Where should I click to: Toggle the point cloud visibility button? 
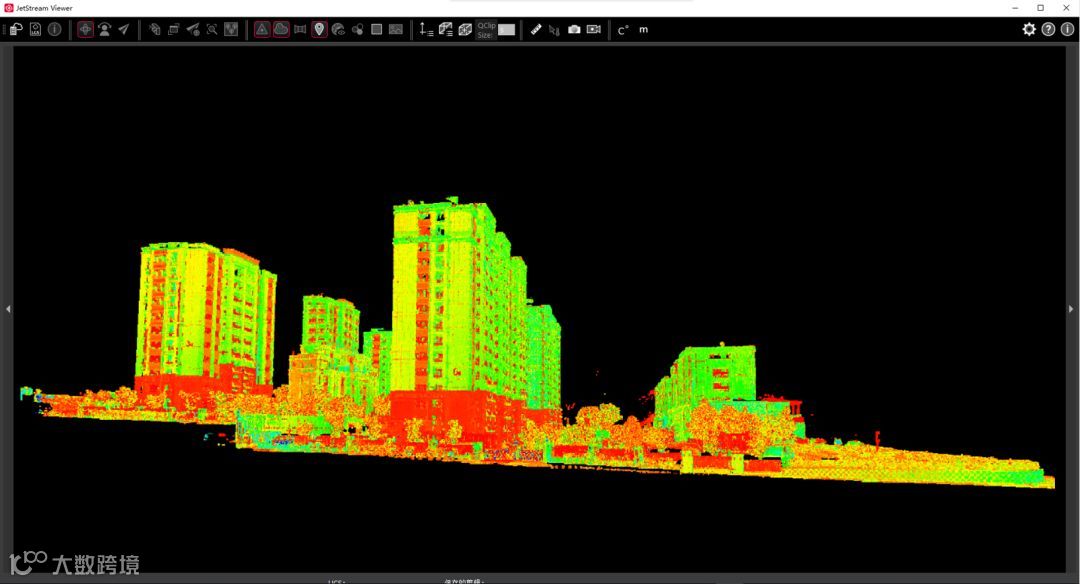[281, 29]
